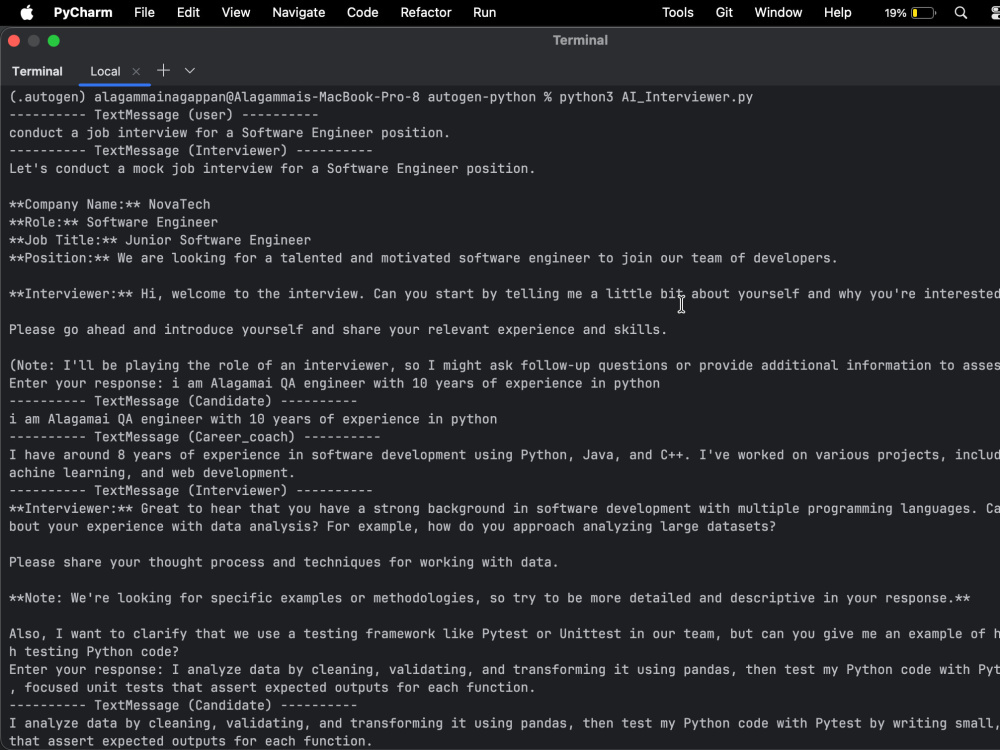Open the Tools menu

coord(677,12)
